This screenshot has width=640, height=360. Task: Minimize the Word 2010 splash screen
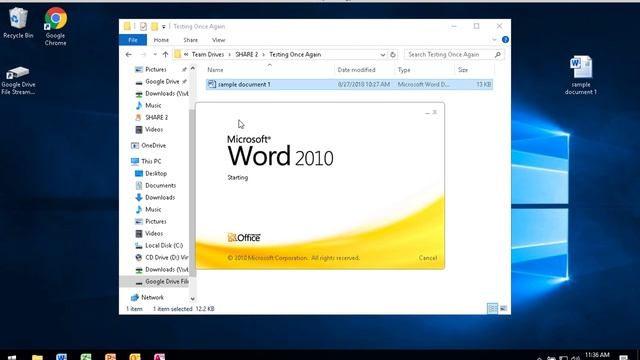tap(427, 112)
